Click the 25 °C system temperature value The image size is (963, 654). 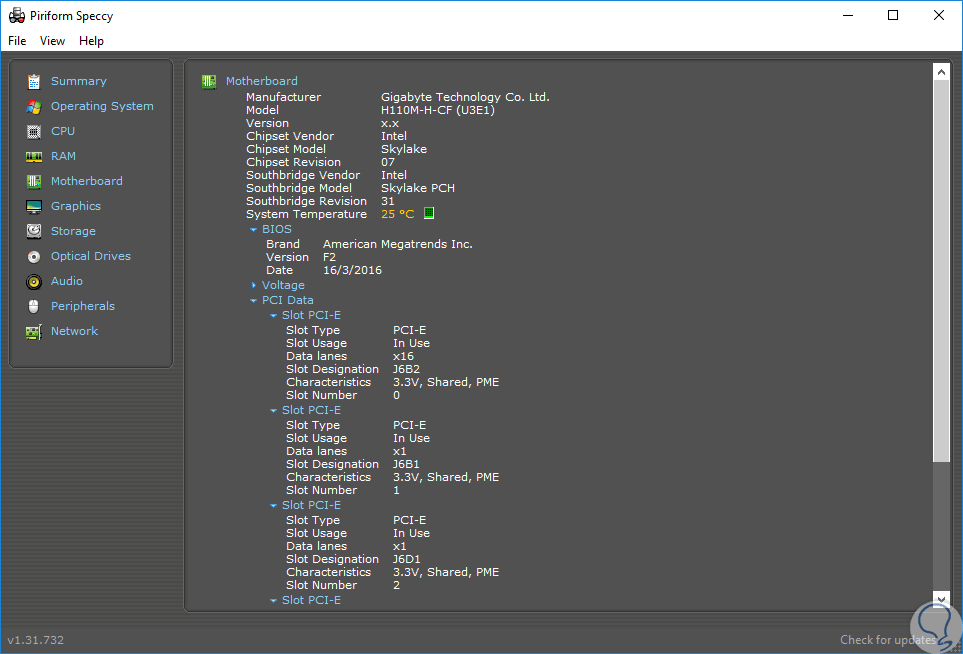click(x=397, y=214)
